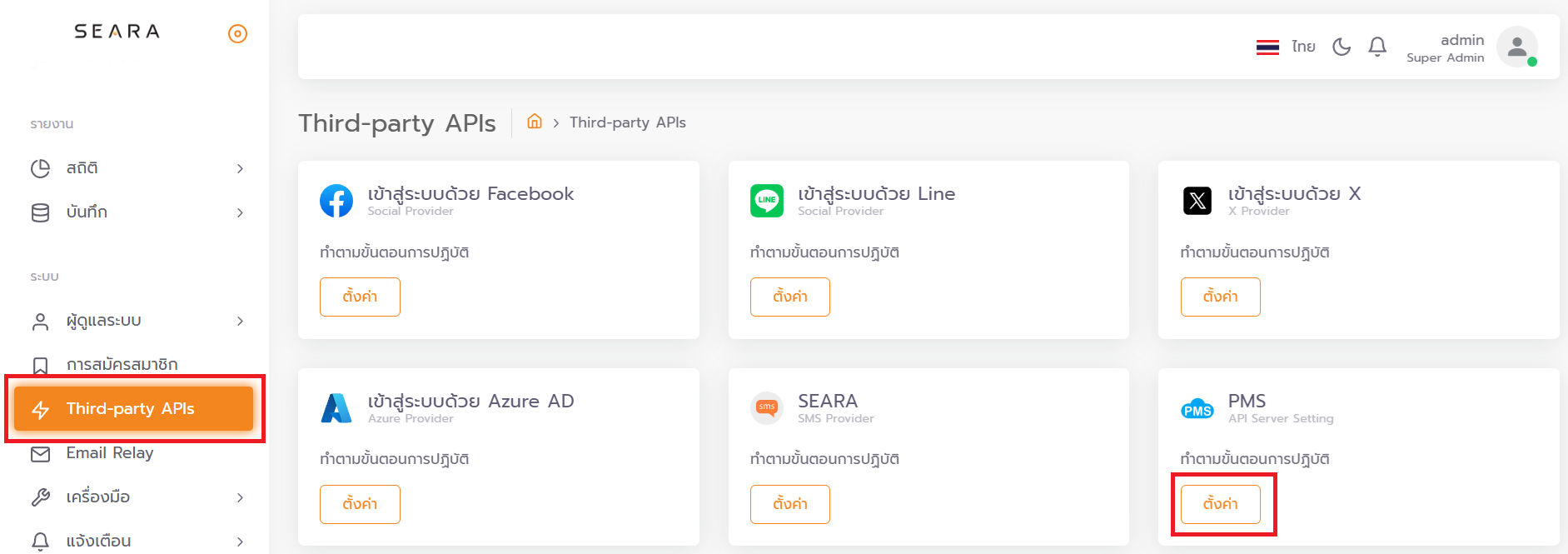Open the Email Relay menu item
The width and height of the screenshot is (1568, 554).
tap(109, 453)
